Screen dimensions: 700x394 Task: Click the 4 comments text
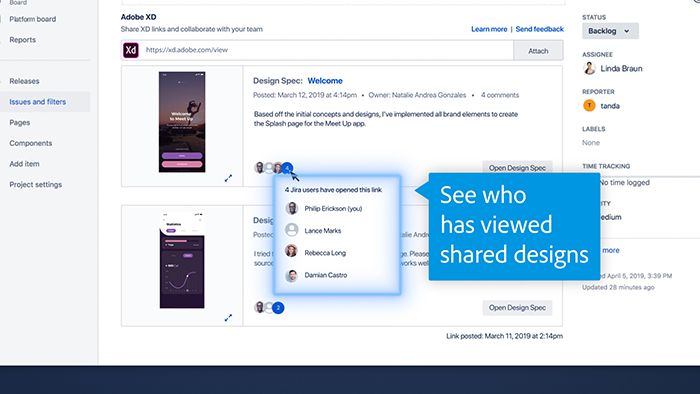(x=500, y=95)
